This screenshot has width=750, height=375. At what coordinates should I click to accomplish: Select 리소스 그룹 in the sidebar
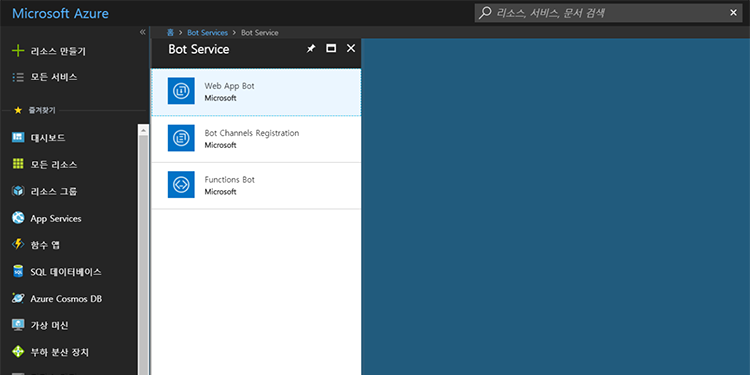pos(54,191)
